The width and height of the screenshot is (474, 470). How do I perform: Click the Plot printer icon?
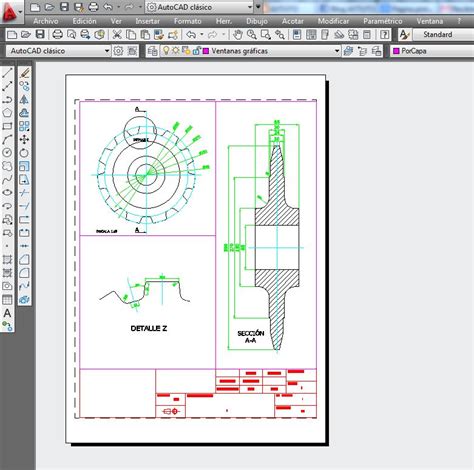(58, 35)
